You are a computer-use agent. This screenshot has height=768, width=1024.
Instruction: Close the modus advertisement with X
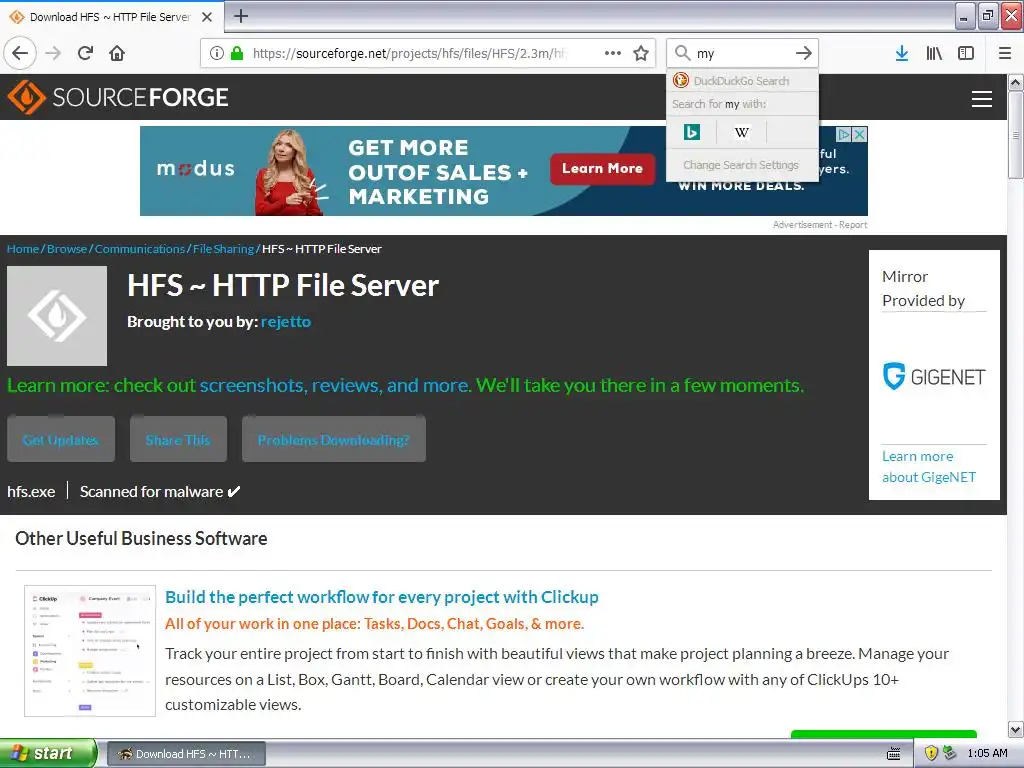point(860,135)
